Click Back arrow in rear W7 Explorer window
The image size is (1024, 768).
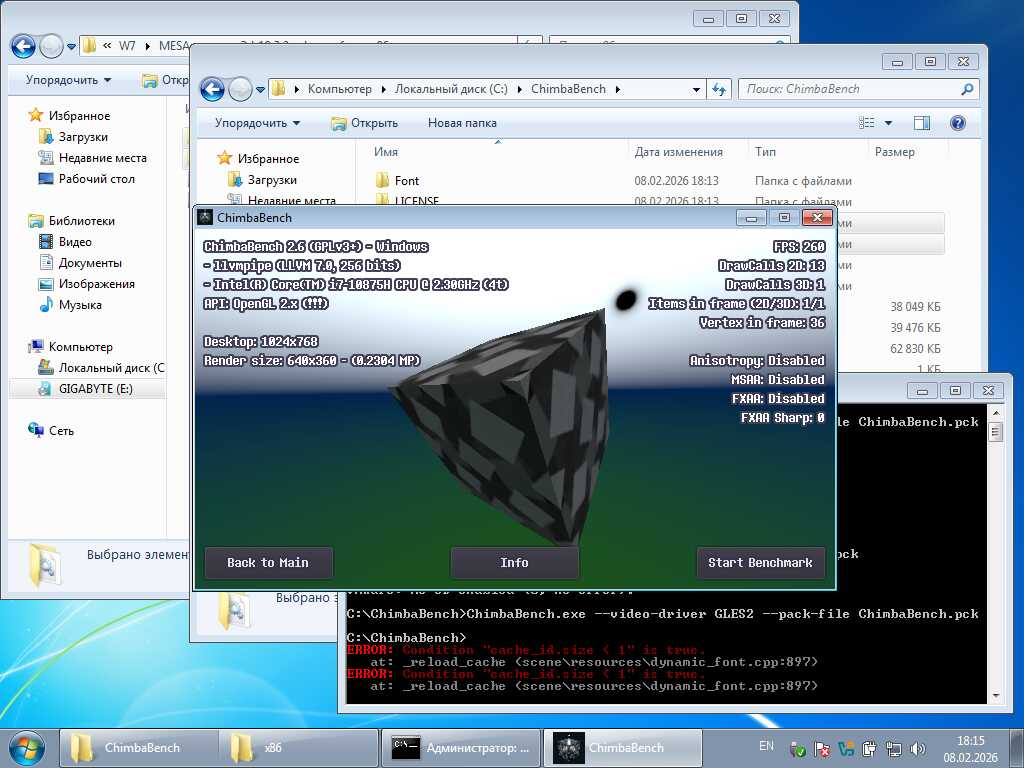coord(23,46)
